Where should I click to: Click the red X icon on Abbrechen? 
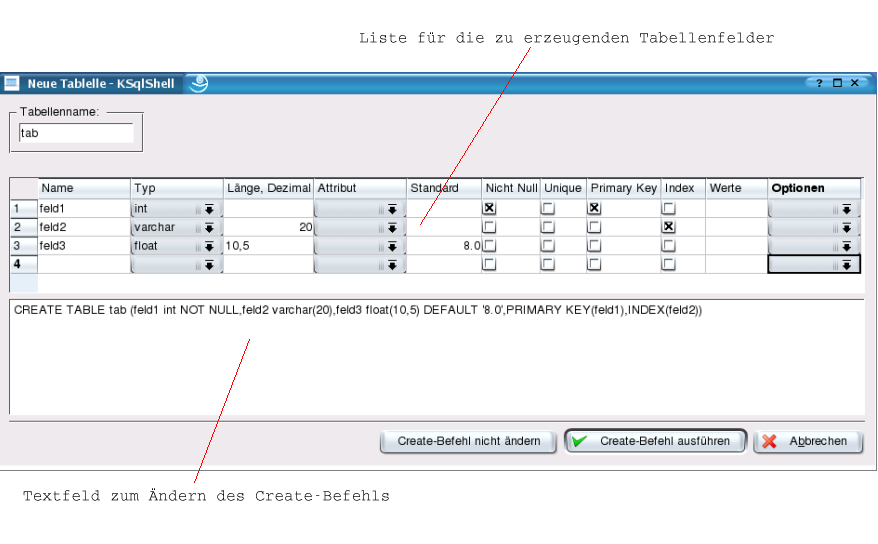tap(768, 441)
